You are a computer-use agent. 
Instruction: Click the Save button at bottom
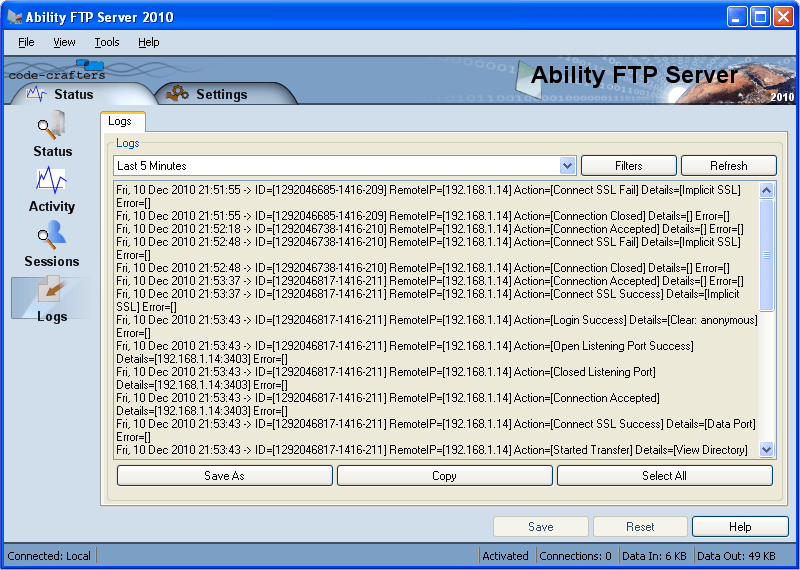[x=541, y=527]
